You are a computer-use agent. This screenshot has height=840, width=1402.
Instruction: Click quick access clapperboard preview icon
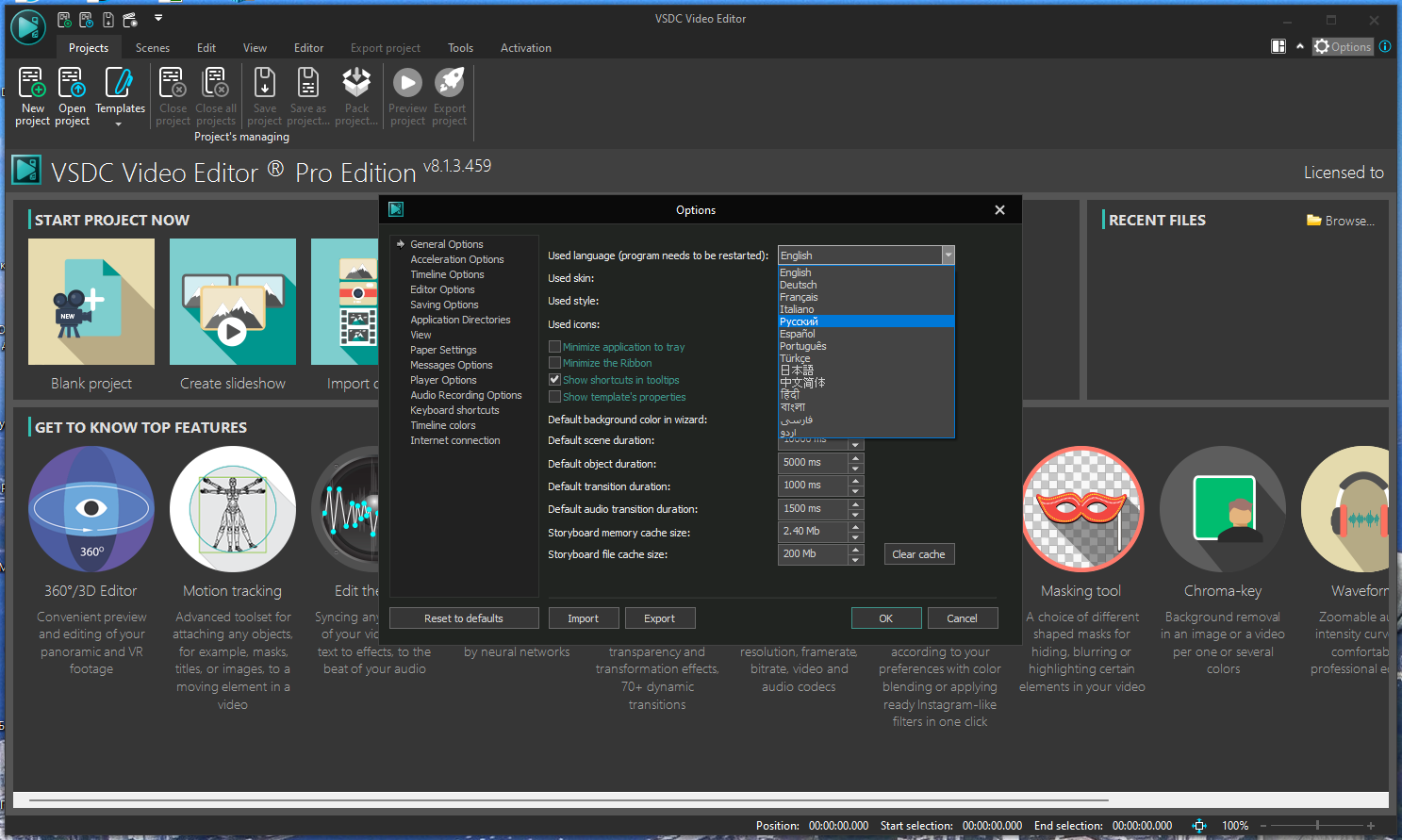(130, 19)
